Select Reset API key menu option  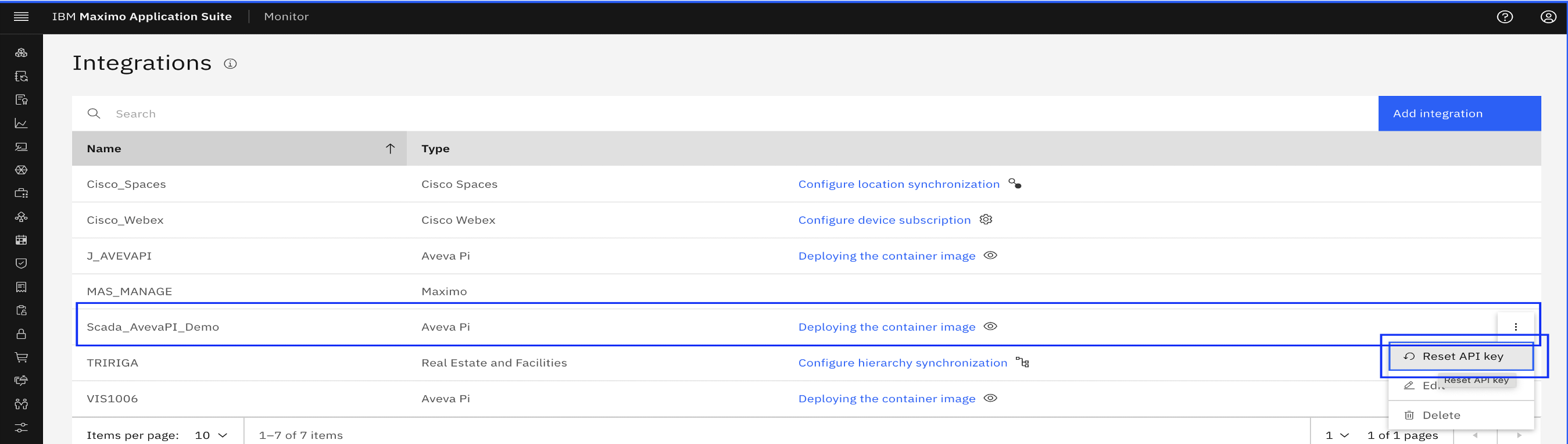[1460, 356]
